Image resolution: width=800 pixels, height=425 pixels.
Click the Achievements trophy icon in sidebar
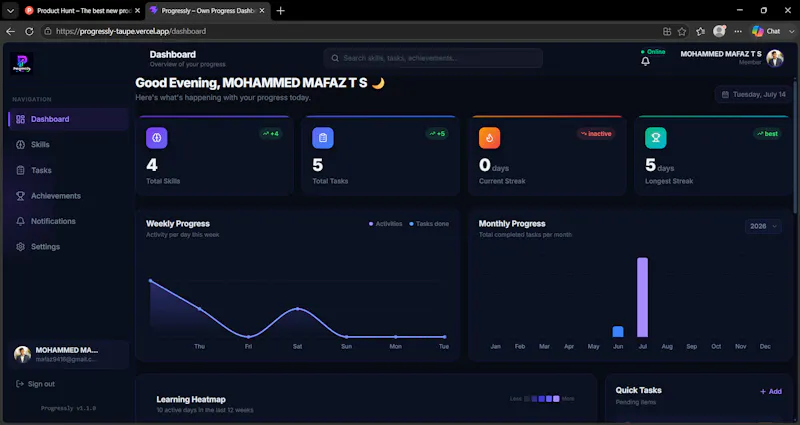coord(20,195)
